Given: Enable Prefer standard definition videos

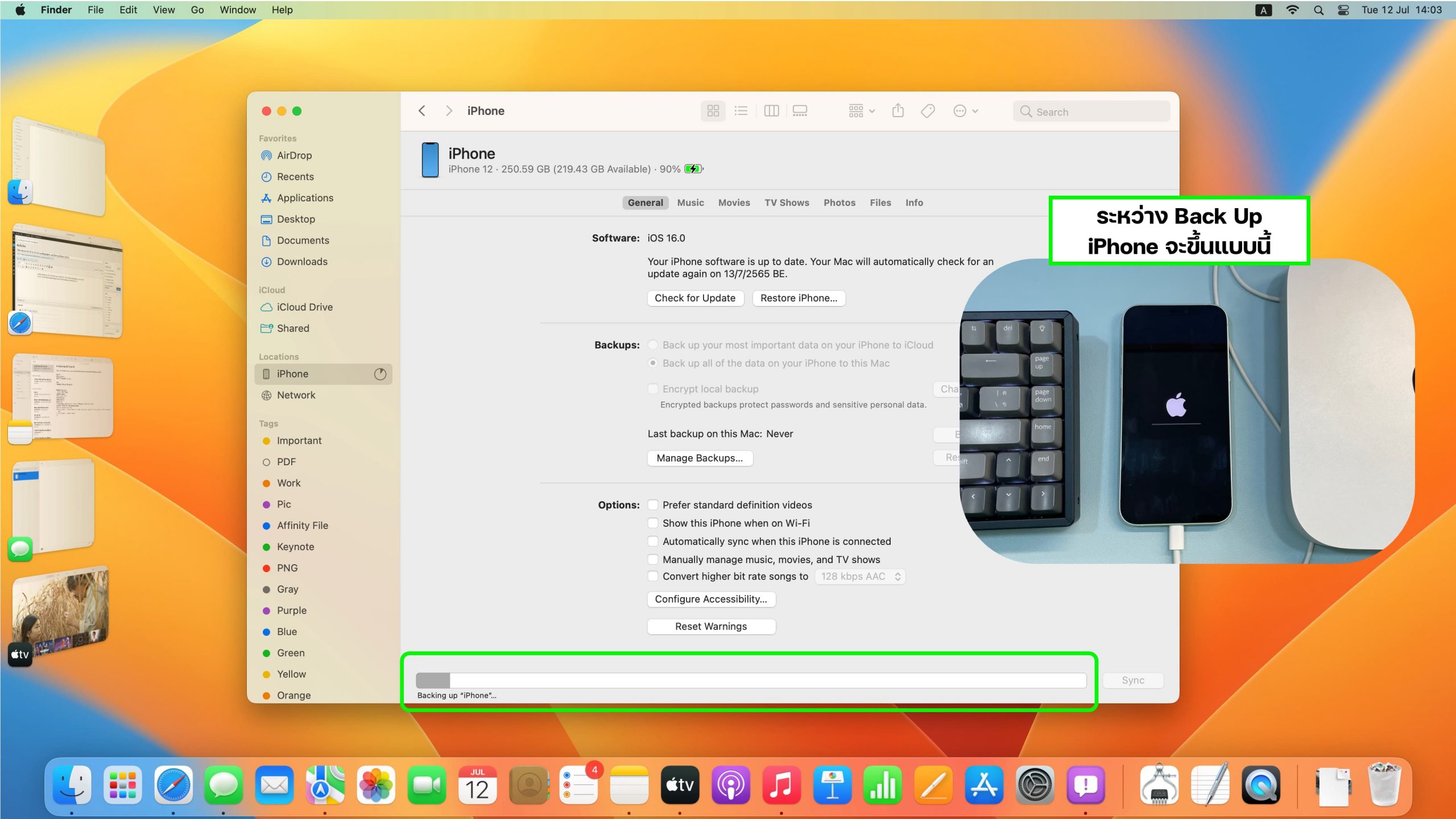Looking at the screenshot, I should pyautogui.click(x=653, y=505).
